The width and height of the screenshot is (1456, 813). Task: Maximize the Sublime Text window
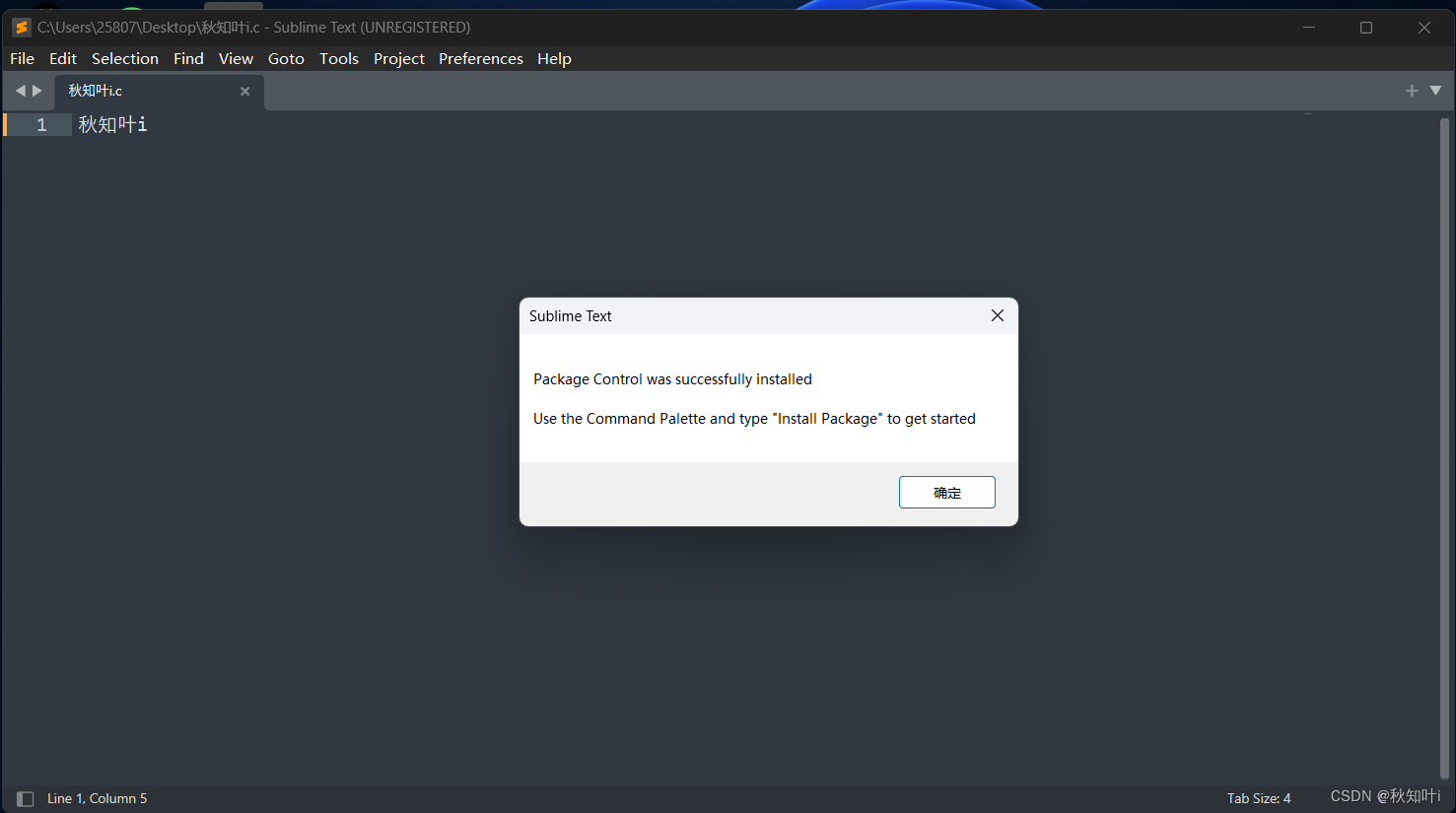[1366, 28]
